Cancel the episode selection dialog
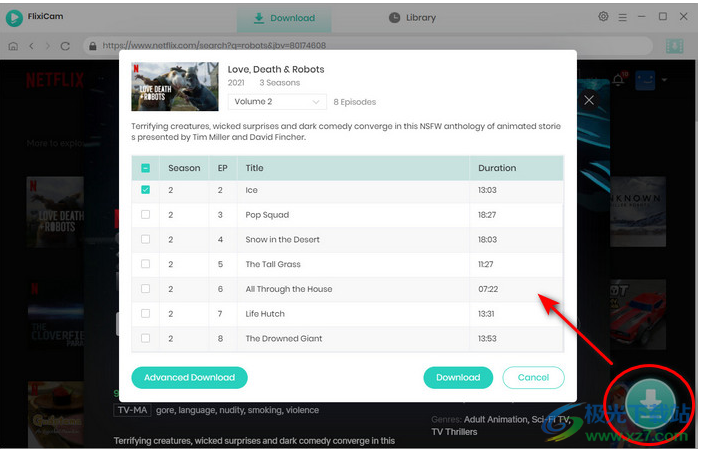 click(x=533, y=377)
